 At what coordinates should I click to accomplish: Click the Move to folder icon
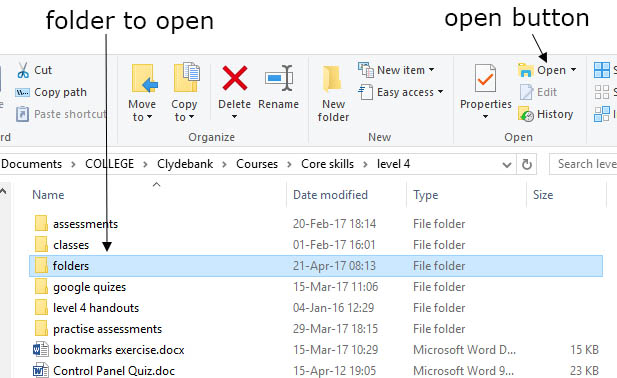pos(144,79)
